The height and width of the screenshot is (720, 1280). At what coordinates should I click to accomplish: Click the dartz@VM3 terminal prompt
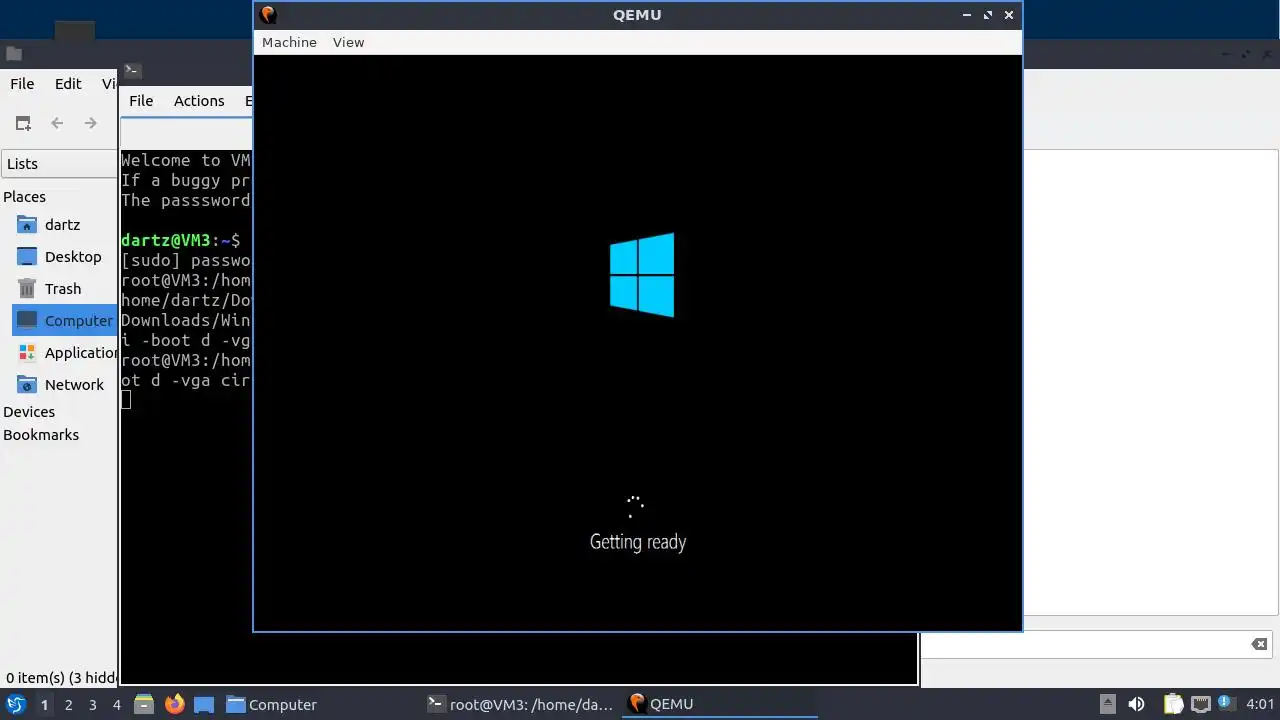pyautogui.click(x=180, y=240)
